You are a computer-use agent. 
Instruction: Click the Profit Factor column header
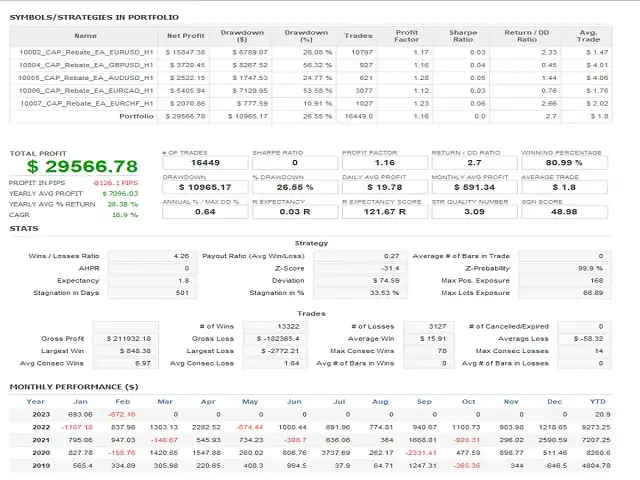(407, 36)
